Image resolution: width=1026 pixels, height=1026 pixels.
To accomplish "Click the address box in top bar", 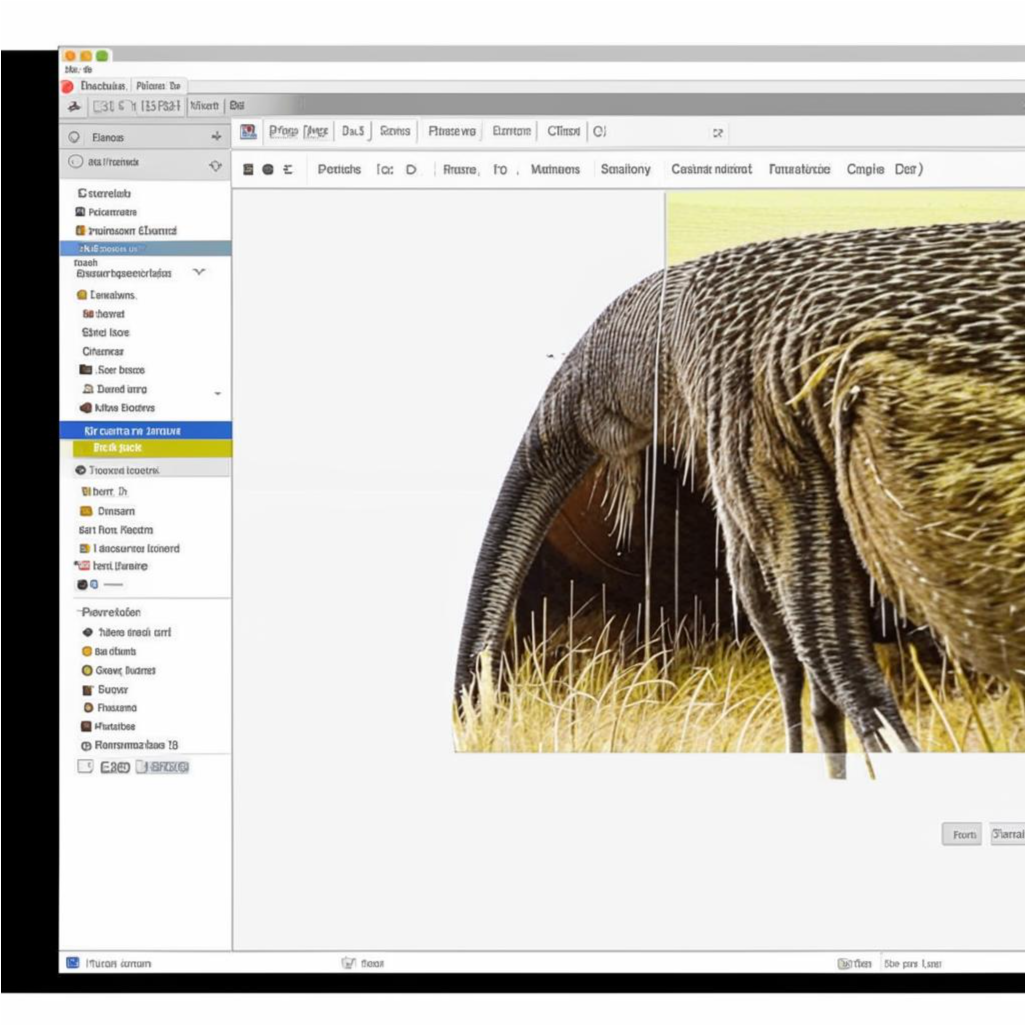I will (136, 106).
